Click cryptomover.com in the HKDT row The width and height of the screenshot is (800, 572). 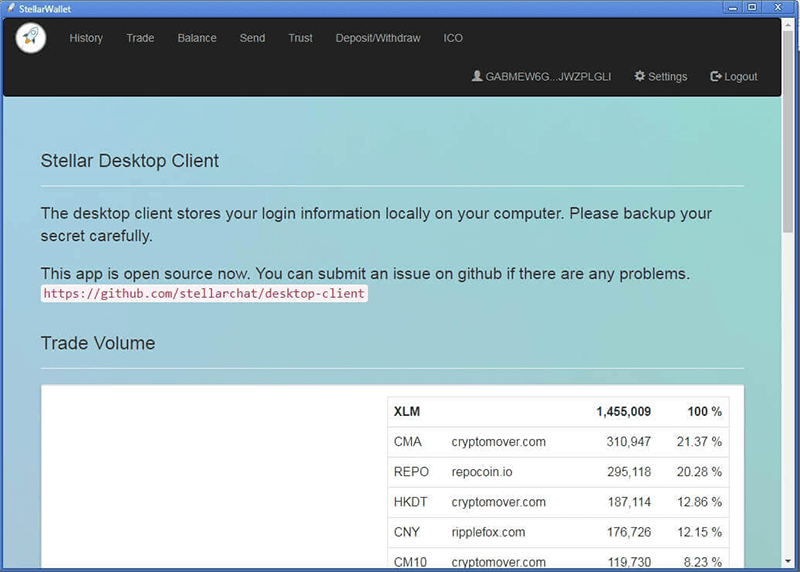[498, 502]
